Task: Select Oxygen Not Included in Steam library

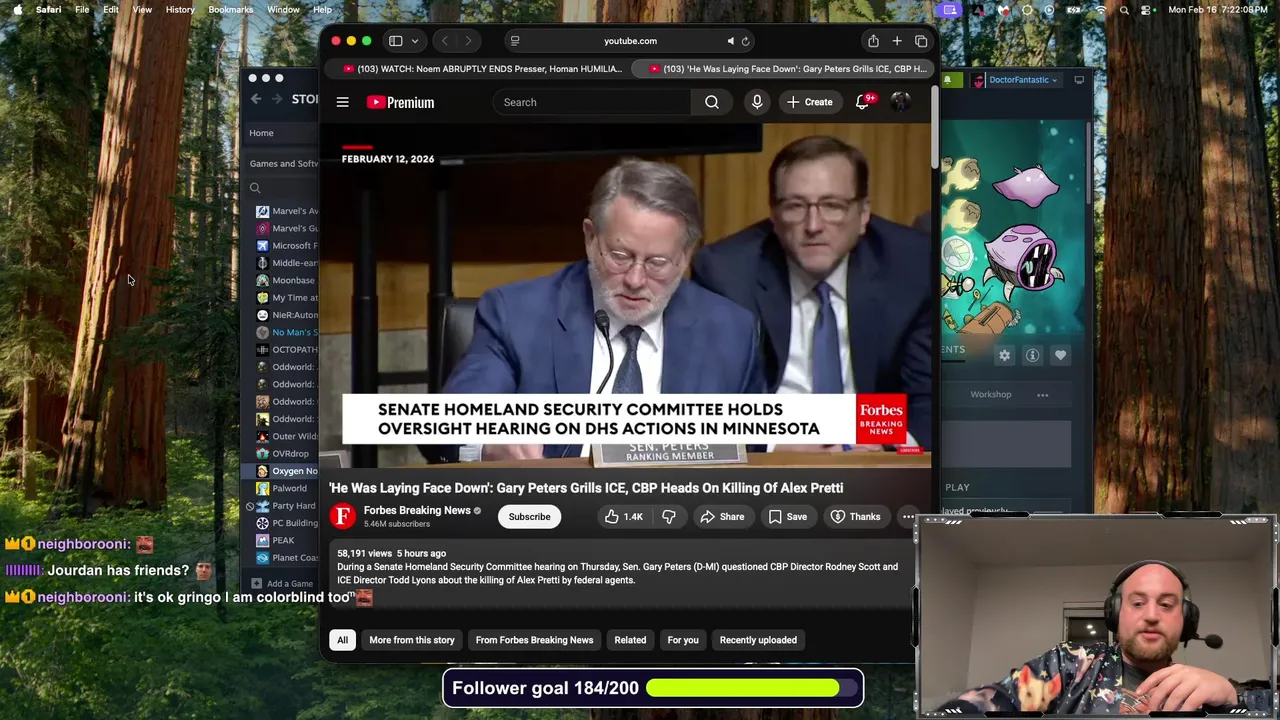Action: click(x=286, y=471)
